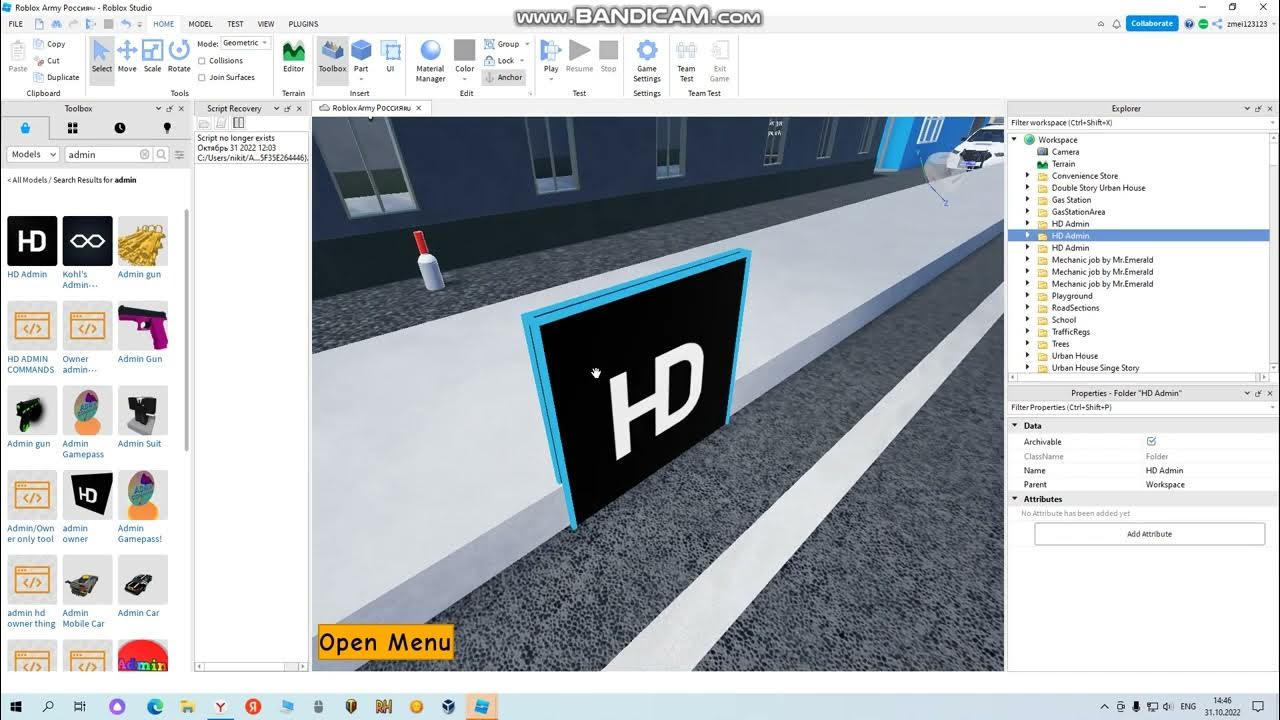Click the Toolbox search magnifier

(x=161, y=154)
